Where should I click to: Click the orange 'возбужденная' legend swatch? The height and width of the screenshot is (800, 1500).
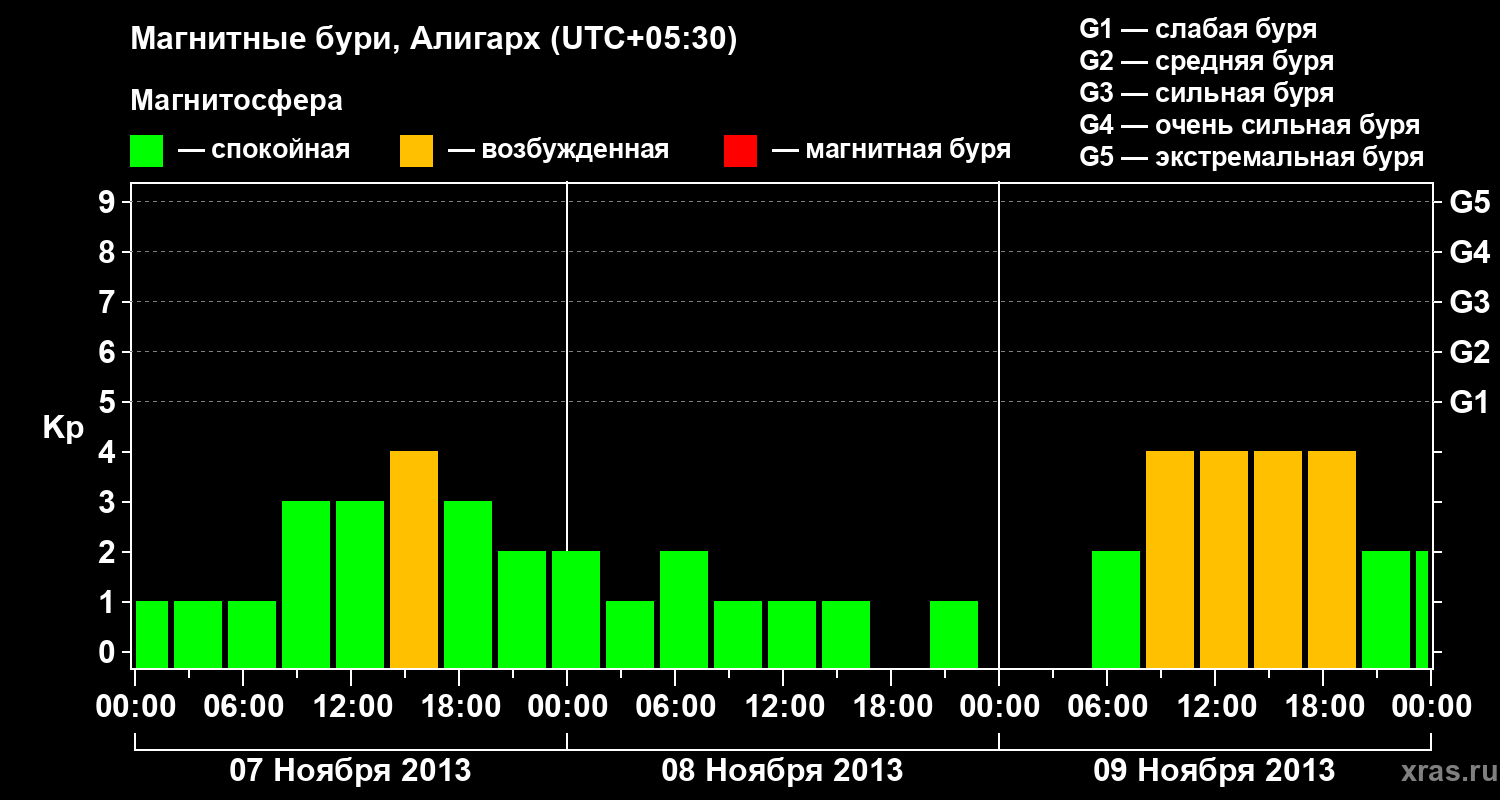click(416, 150)
